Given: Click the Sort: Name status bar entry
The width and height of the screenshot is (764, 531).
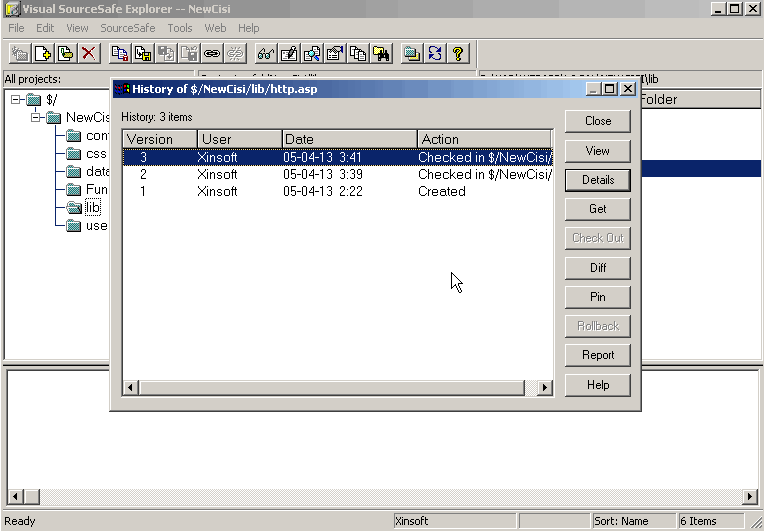Looking at the screenshot, I should click(633, 521).
